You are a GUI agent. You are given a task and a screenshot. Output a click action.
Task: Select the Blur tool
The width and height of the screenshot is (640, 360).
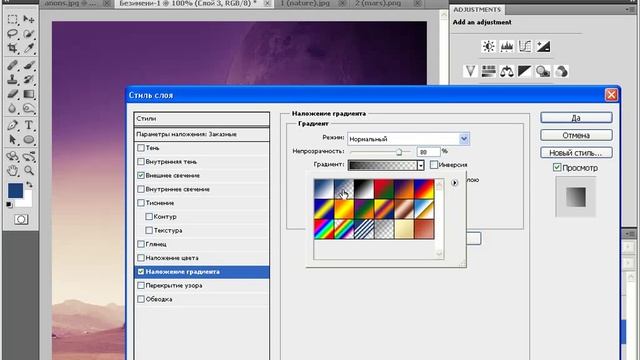pos(12,108)
